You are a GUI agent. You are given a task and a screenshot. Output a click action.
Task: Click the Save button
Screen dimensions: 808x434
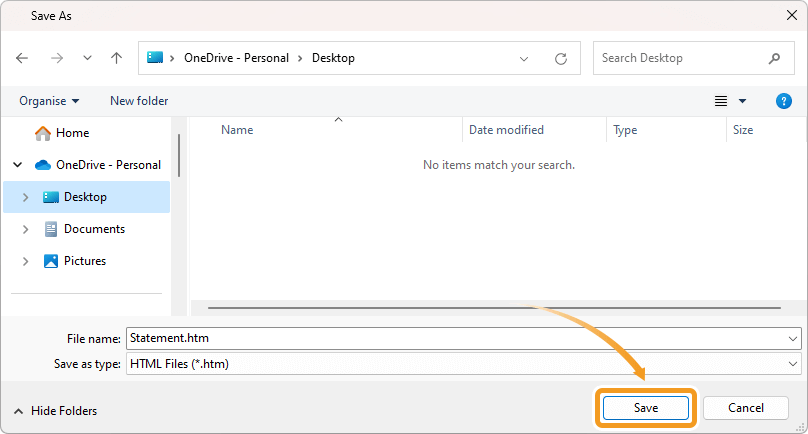(646, 408)
